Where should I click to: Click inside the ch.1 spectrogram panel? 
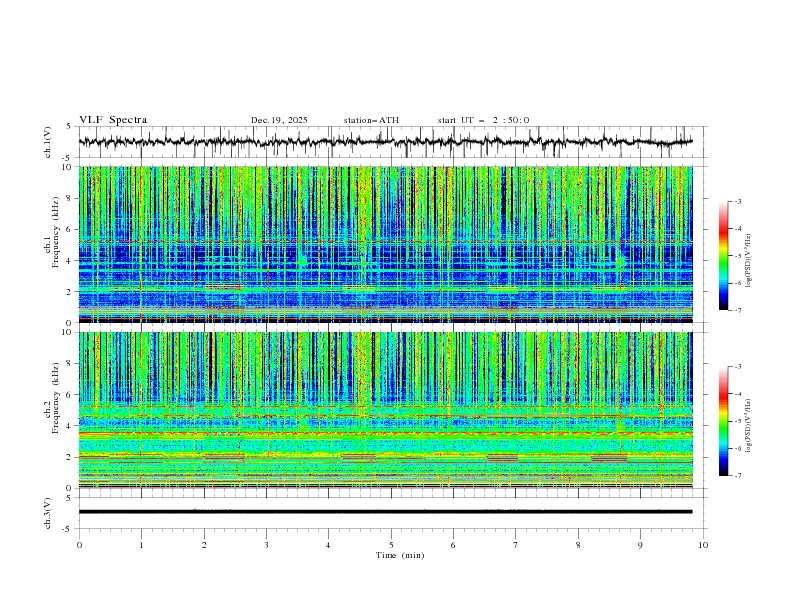pyautogui.click(x=390, y=245)
